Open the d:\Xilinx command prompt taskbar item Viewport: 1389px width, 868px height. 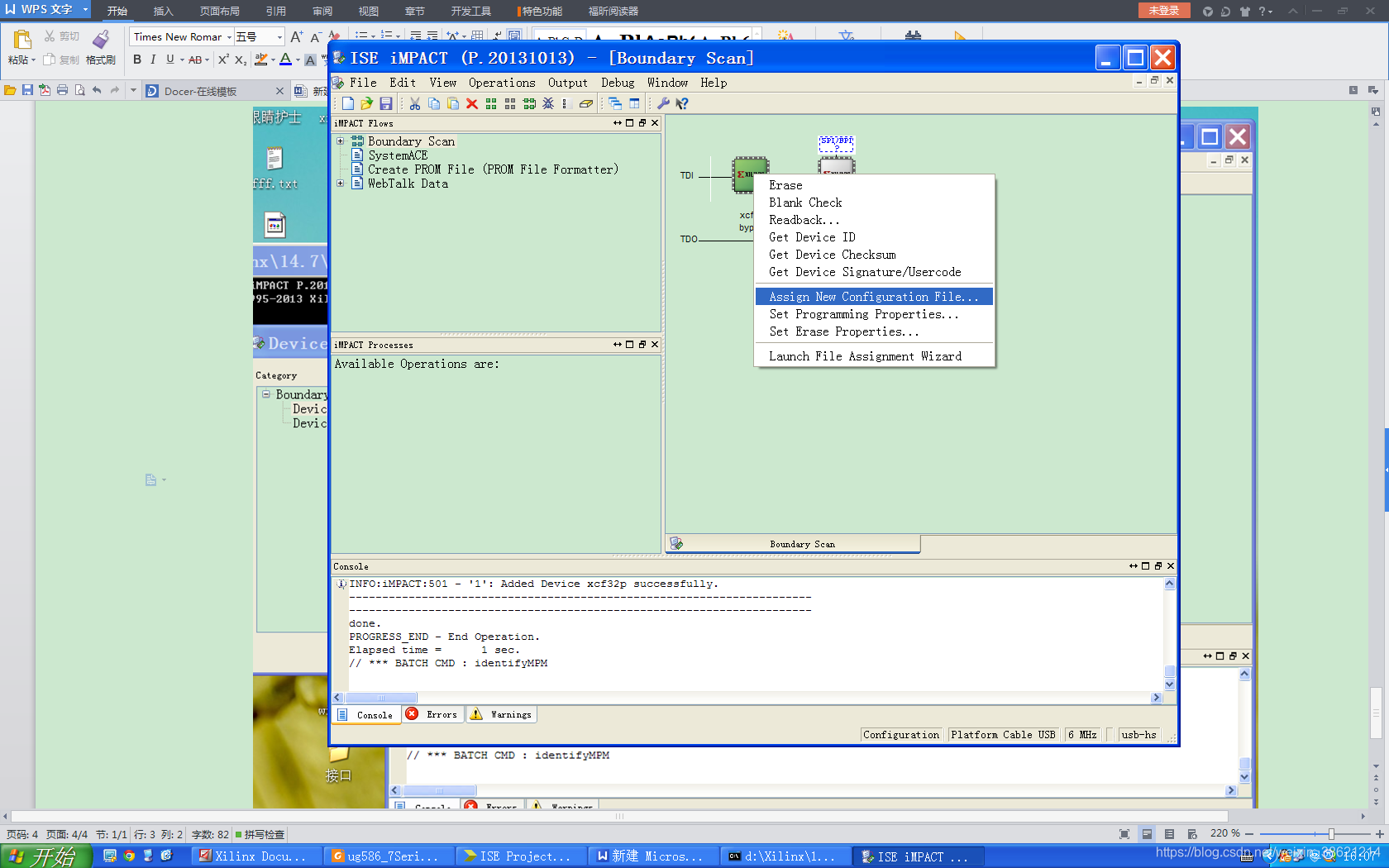(785, 856)
